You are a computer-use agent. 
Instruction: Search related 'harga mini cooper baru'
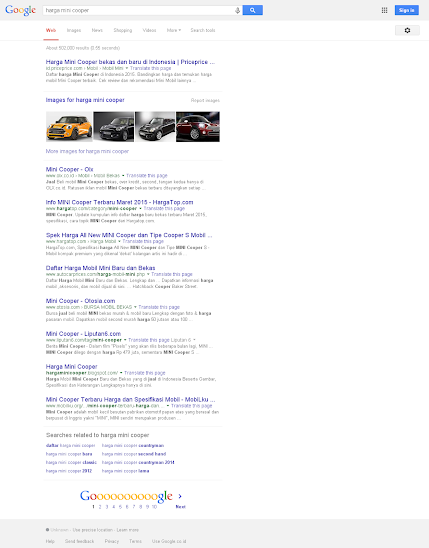click(x=69, y=454)
